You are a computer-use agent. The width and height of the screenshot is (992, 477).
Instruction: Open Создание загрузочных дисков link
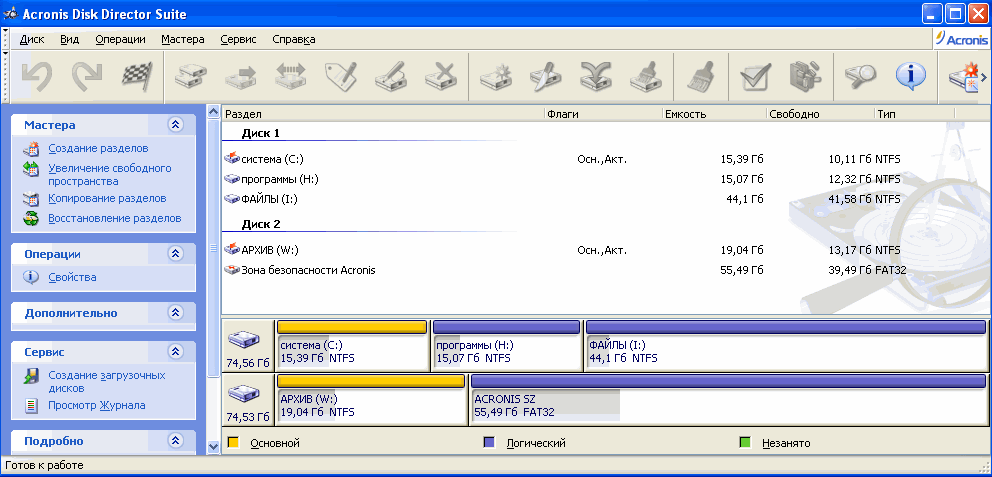point(107,381)
